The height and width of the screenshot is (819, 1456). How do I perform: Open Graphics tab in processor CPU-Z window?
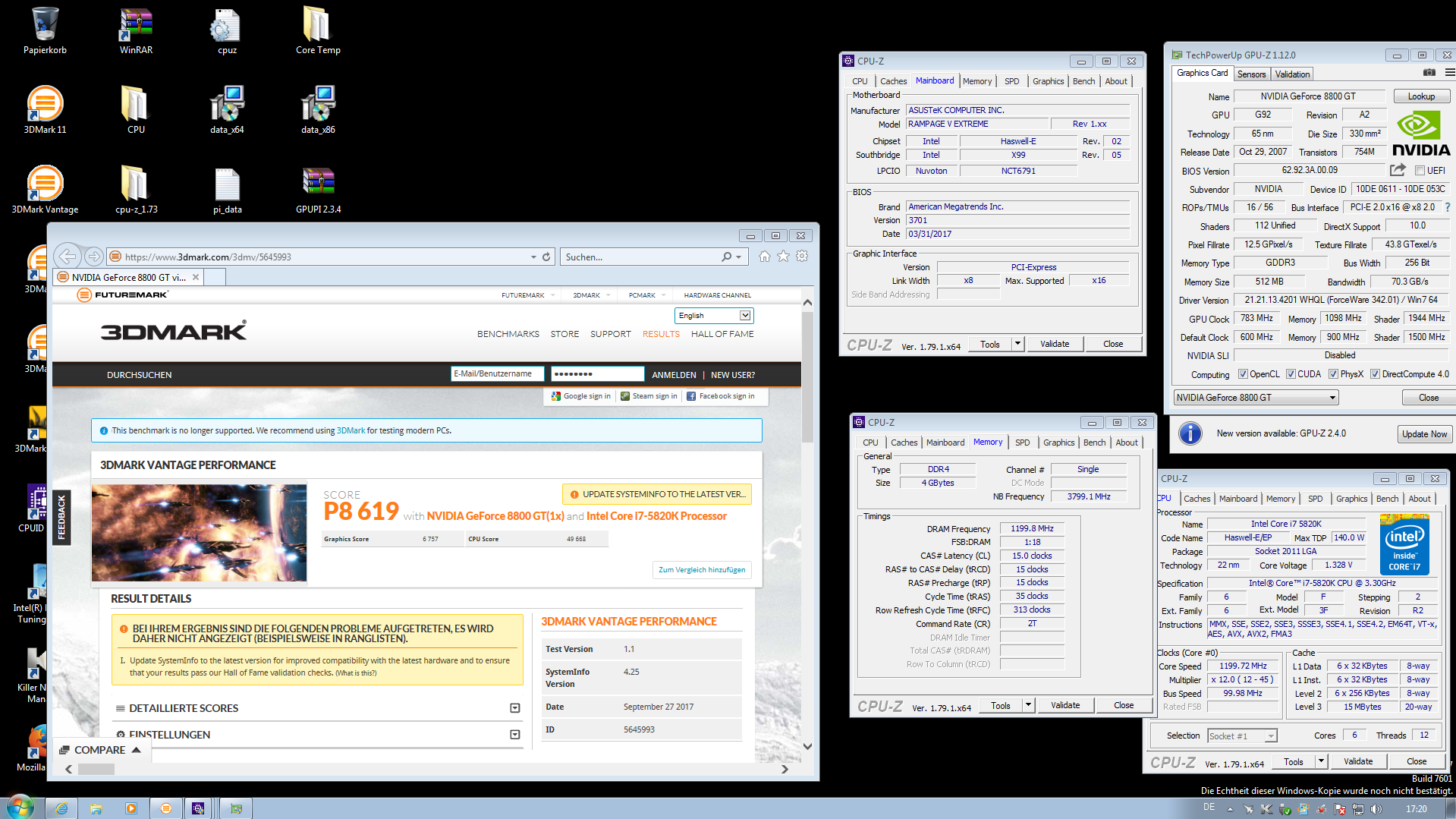1351,499
